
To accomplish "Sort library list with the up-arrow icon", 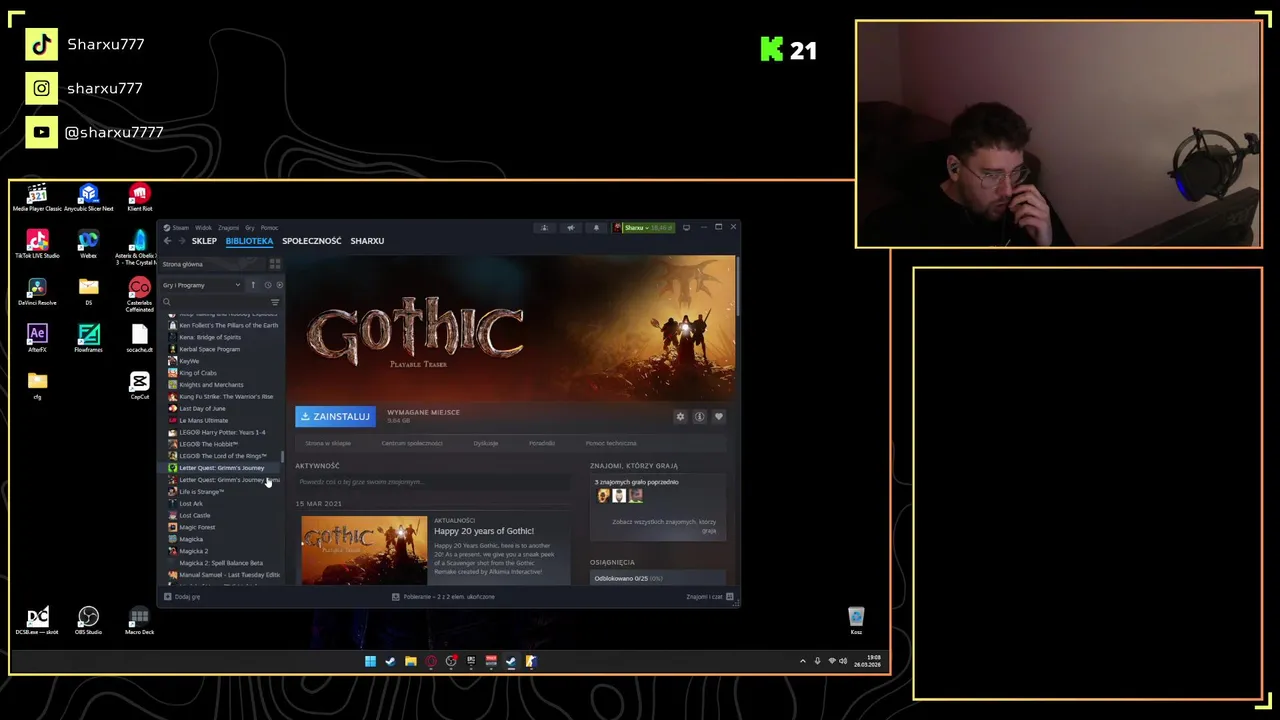I will (x=253, y=285).
